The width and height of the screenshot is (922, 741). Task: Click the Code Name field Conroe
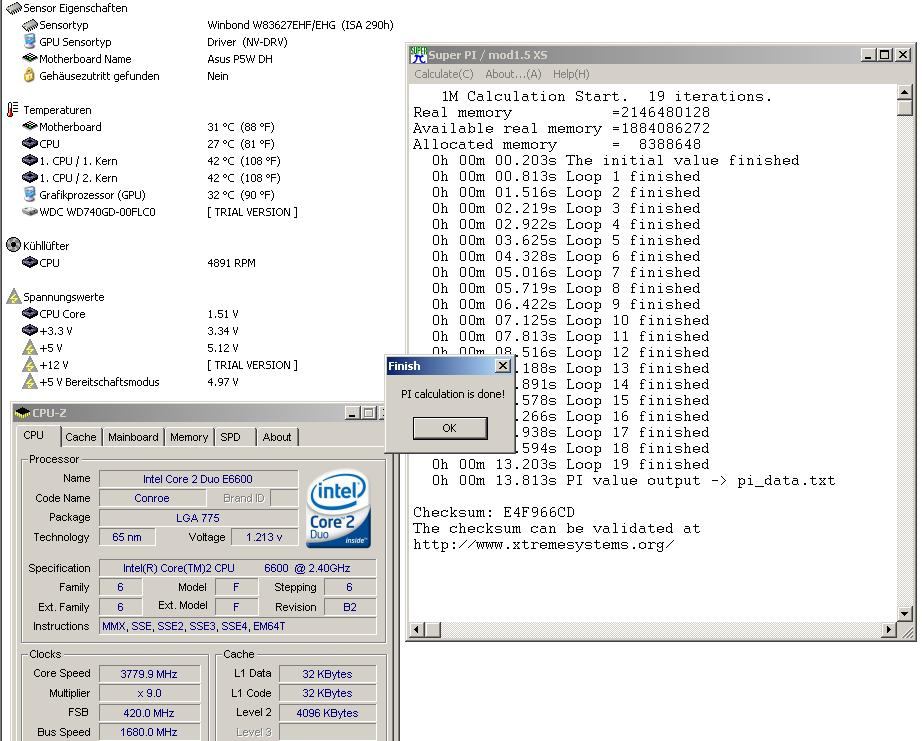152,498
